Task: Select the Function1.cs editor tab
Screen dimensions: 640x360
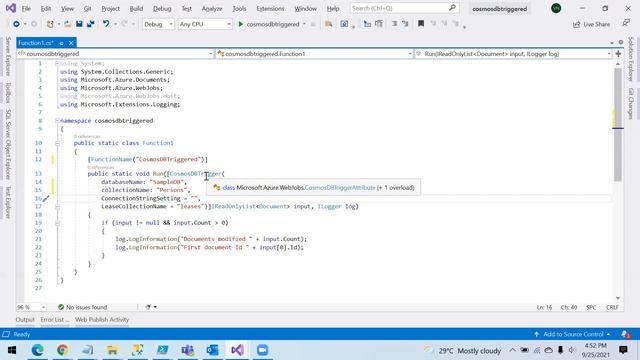Action: point(36,43)
